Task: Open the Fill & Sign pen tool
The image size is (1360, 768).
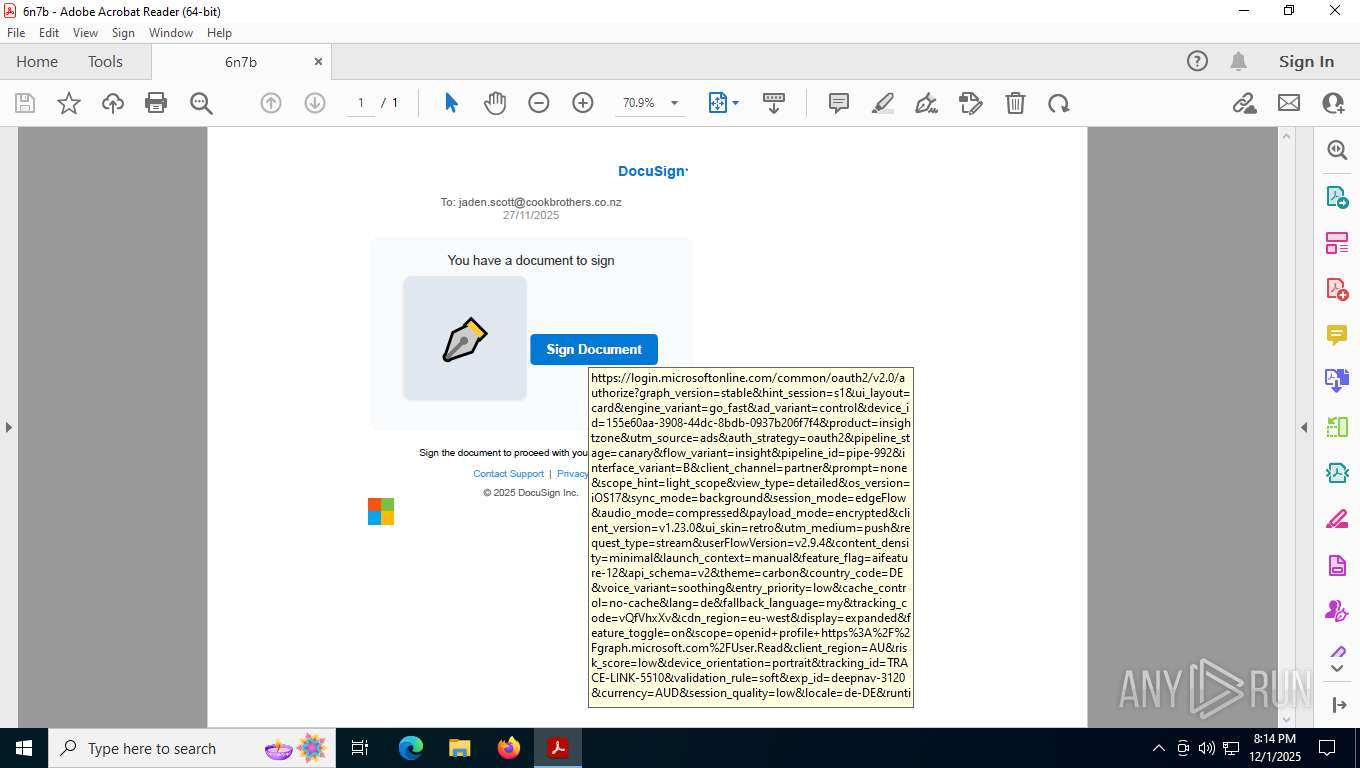Action: click(927, 103)
